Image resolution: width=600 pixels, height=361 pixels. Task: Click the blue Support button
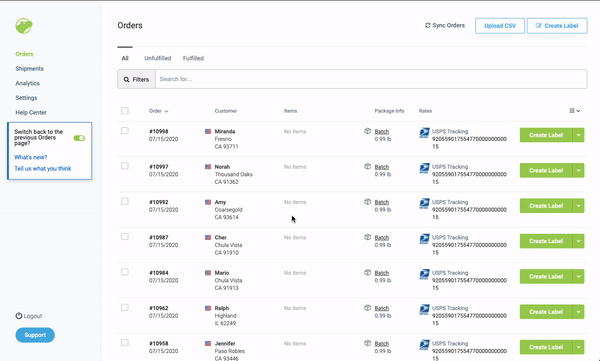(x=35, y=335)
